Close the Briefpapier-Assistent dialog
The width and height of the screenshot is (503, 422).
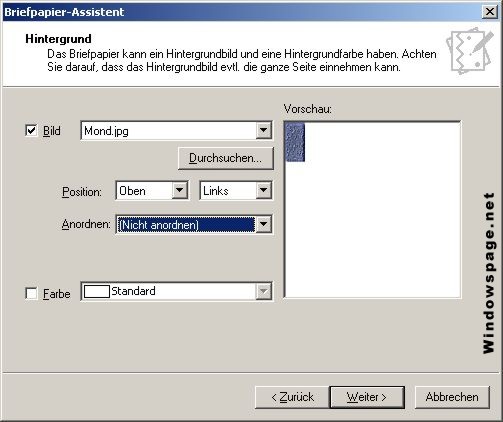pyautogui.click(x=490, y=12)
